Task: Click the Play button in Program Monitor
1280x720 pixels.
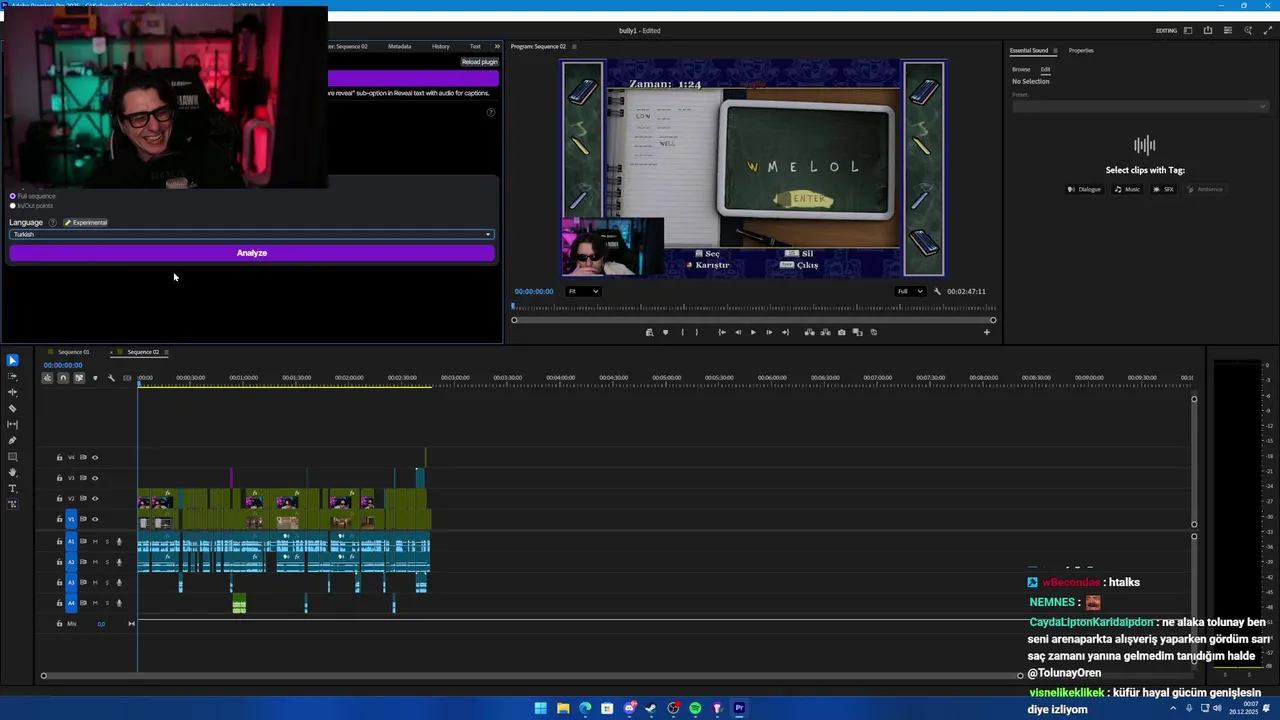Action: tap(753, 332)
